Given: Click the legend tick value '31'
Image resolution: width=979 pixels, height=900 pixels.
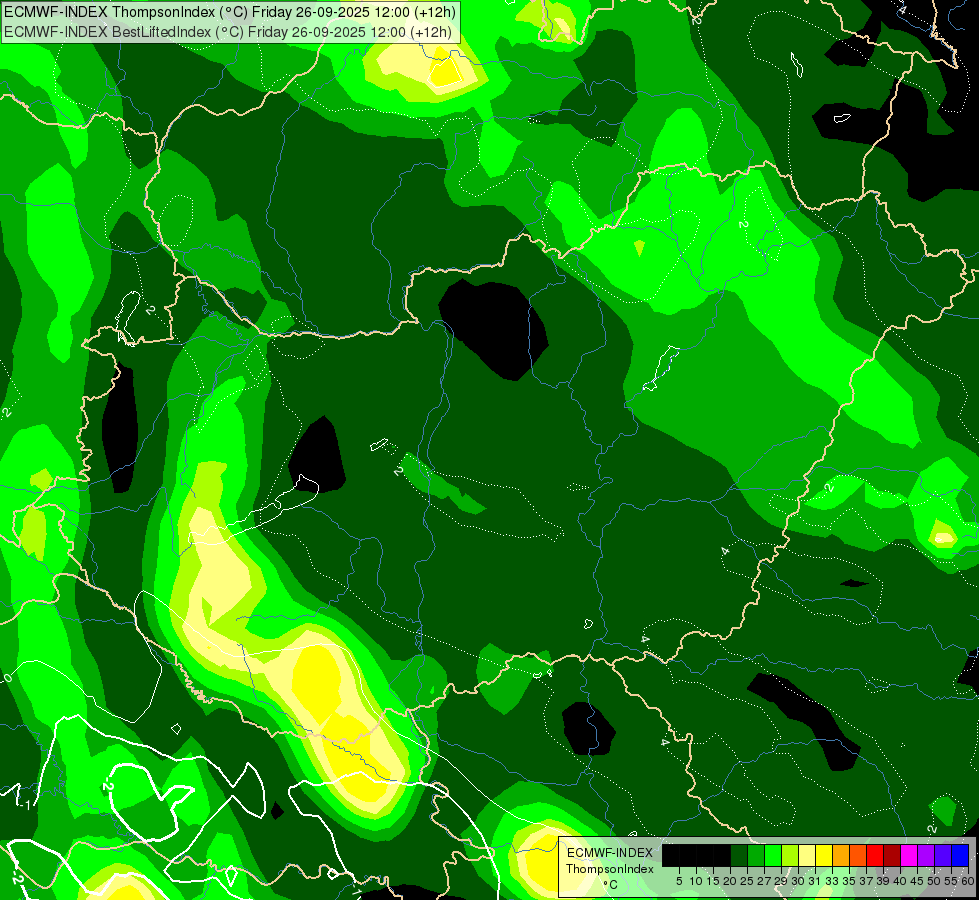Looking at the screenshot, I should point(815,881).
